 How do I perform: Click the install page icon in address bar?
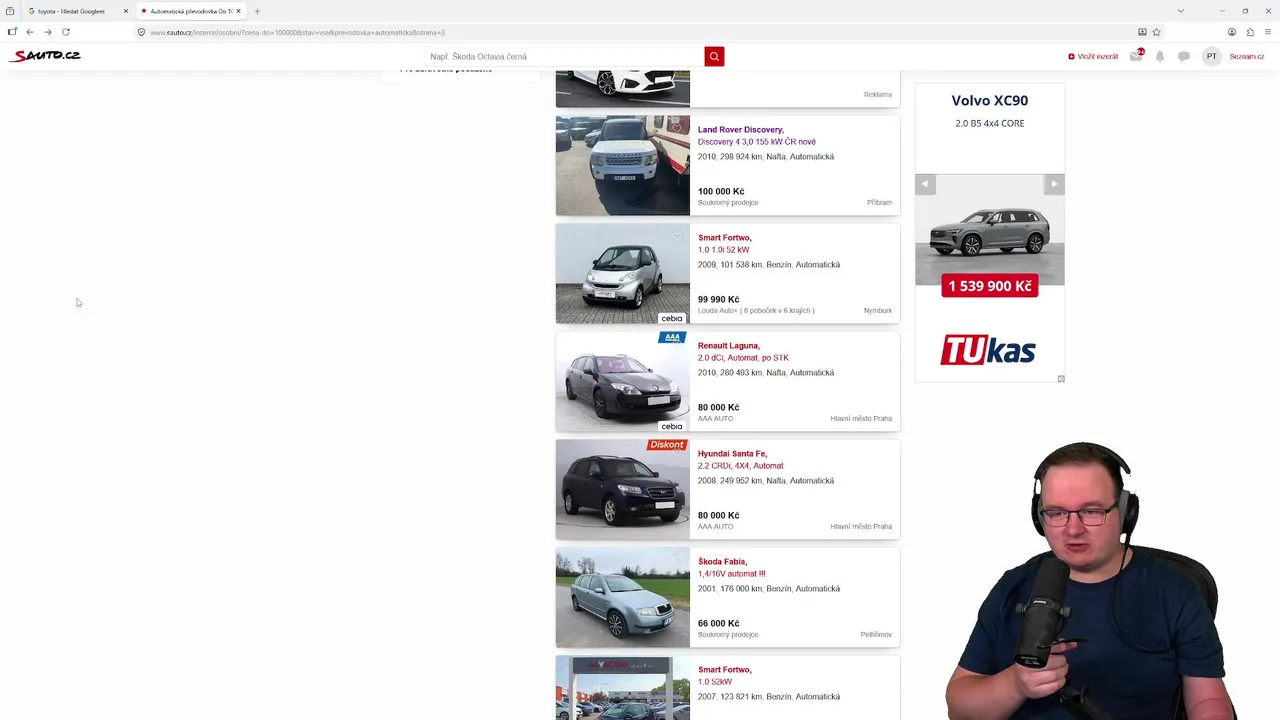click(1142, 32)
